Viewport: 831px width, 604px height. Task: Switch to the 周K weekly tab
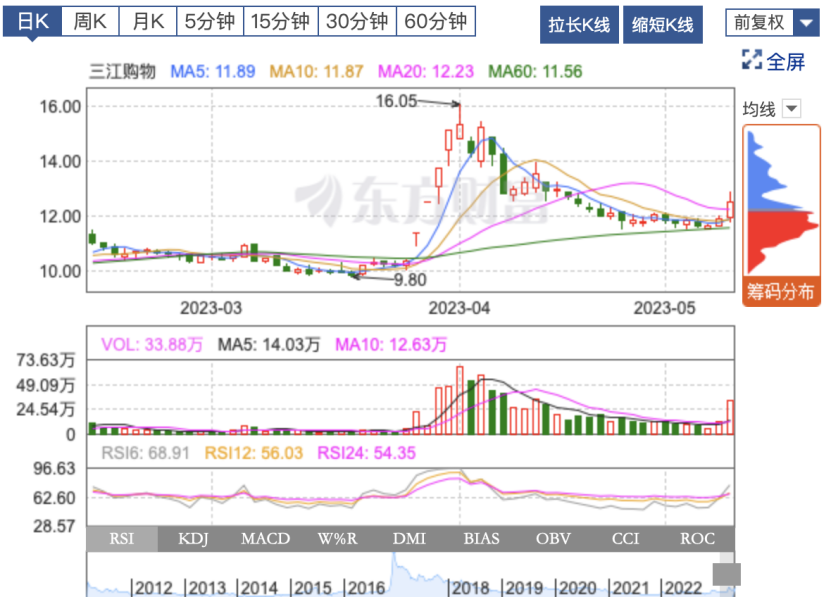93,22
